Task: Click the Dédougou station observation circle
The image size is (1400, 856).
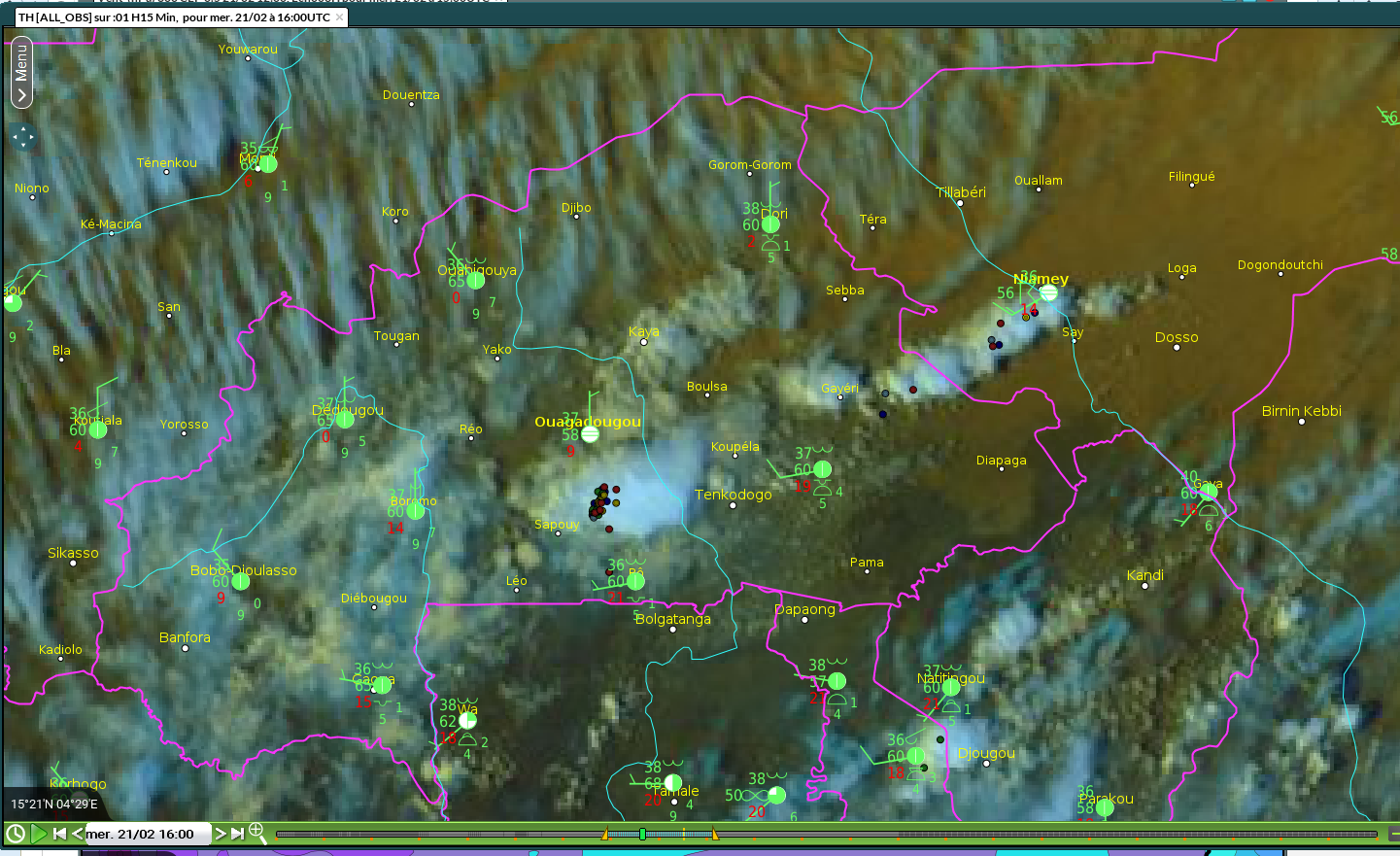Action: tap(345, 420)
